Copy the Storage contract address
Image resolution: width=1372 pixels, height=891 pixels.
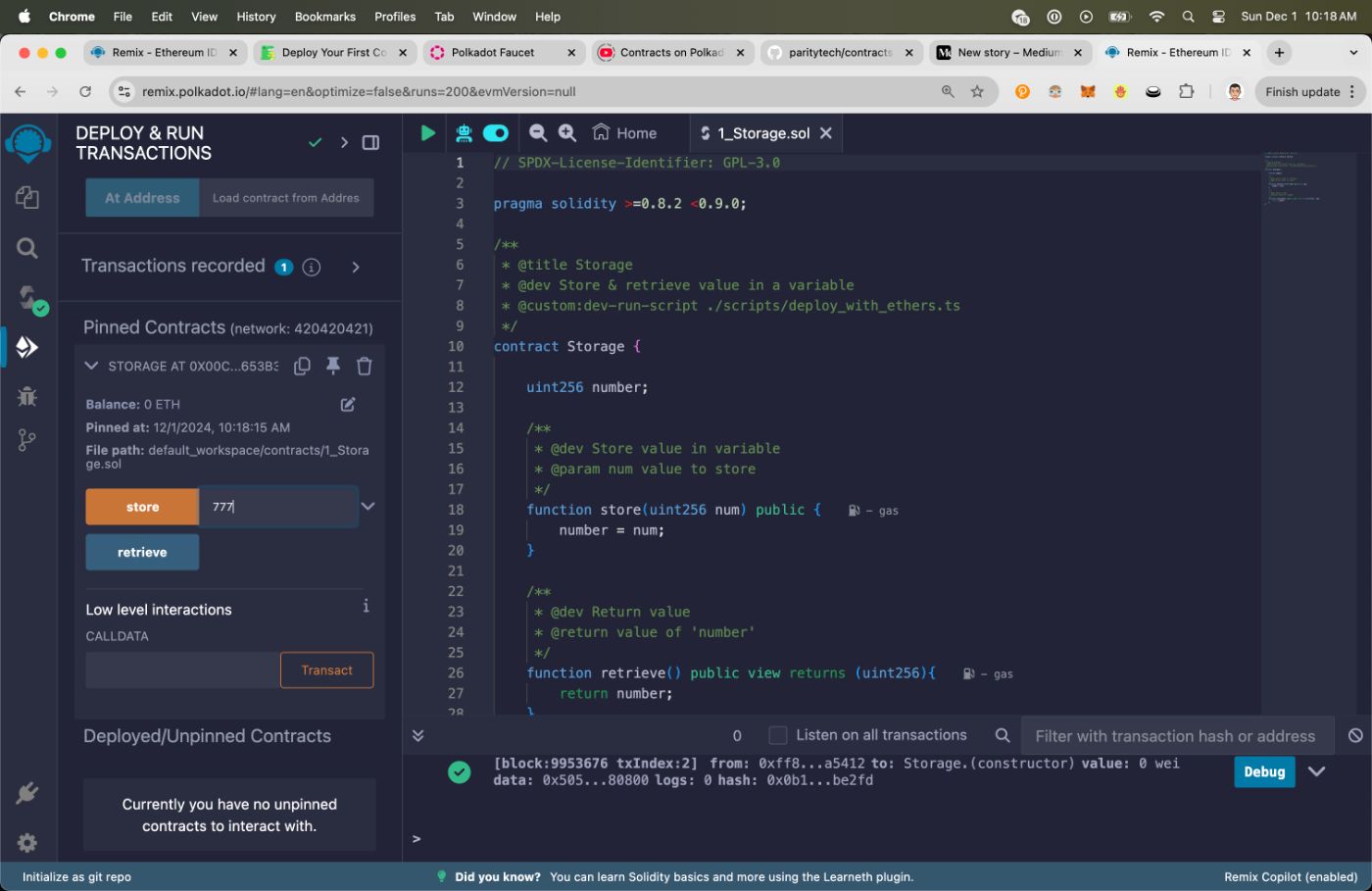[x=303, y=366]
